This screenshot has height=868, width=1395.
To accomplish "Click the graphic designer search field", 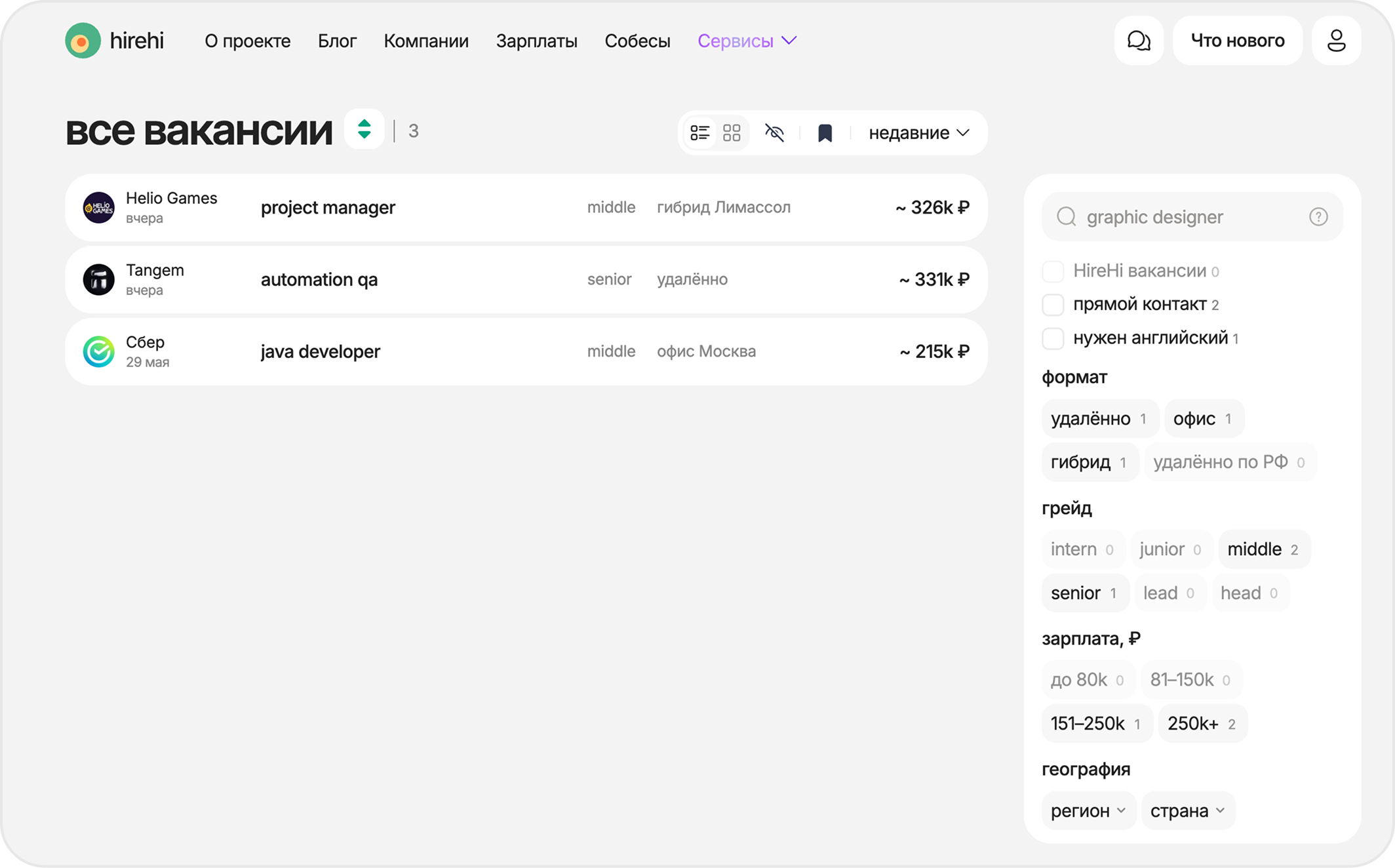I will tap(1192, 217).
